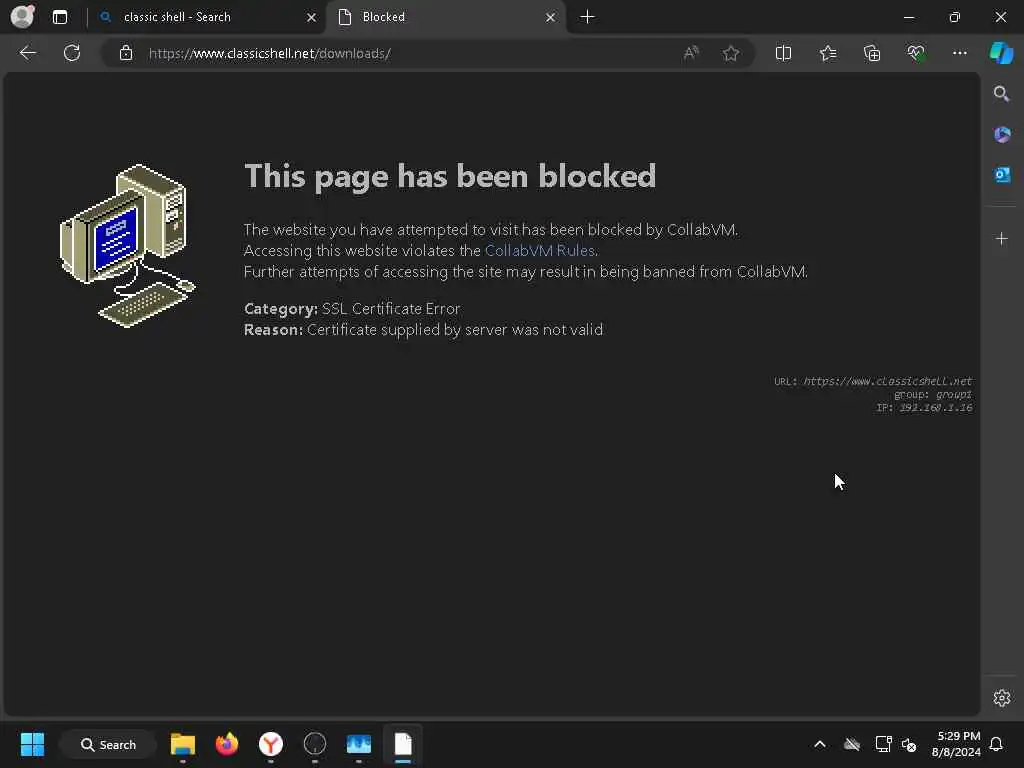Click 'This page has been blocked' heading
The image size is (1024, 768).
(x=450, y=176)
